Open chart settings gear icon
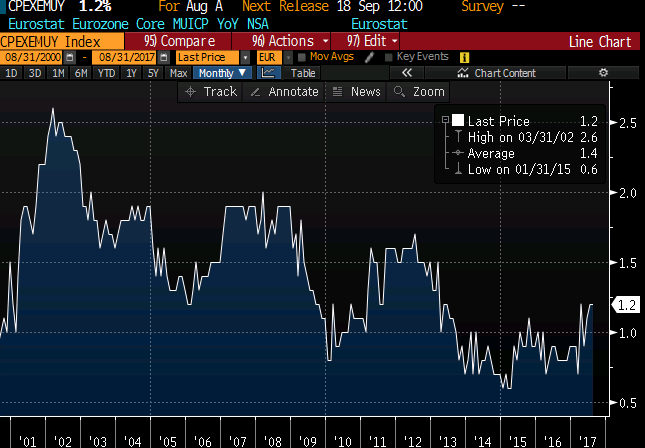The image size is (645, 448). pos(602,73)
